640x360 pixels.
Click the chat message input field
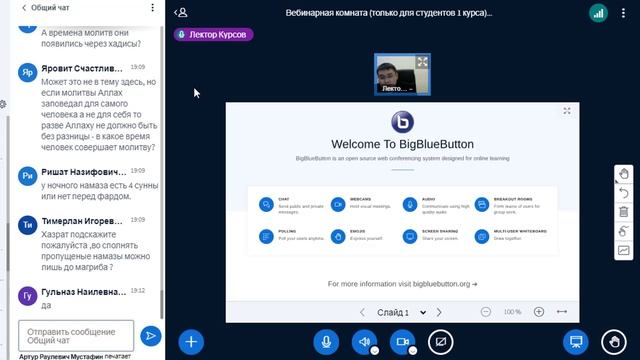coord(76,336)
